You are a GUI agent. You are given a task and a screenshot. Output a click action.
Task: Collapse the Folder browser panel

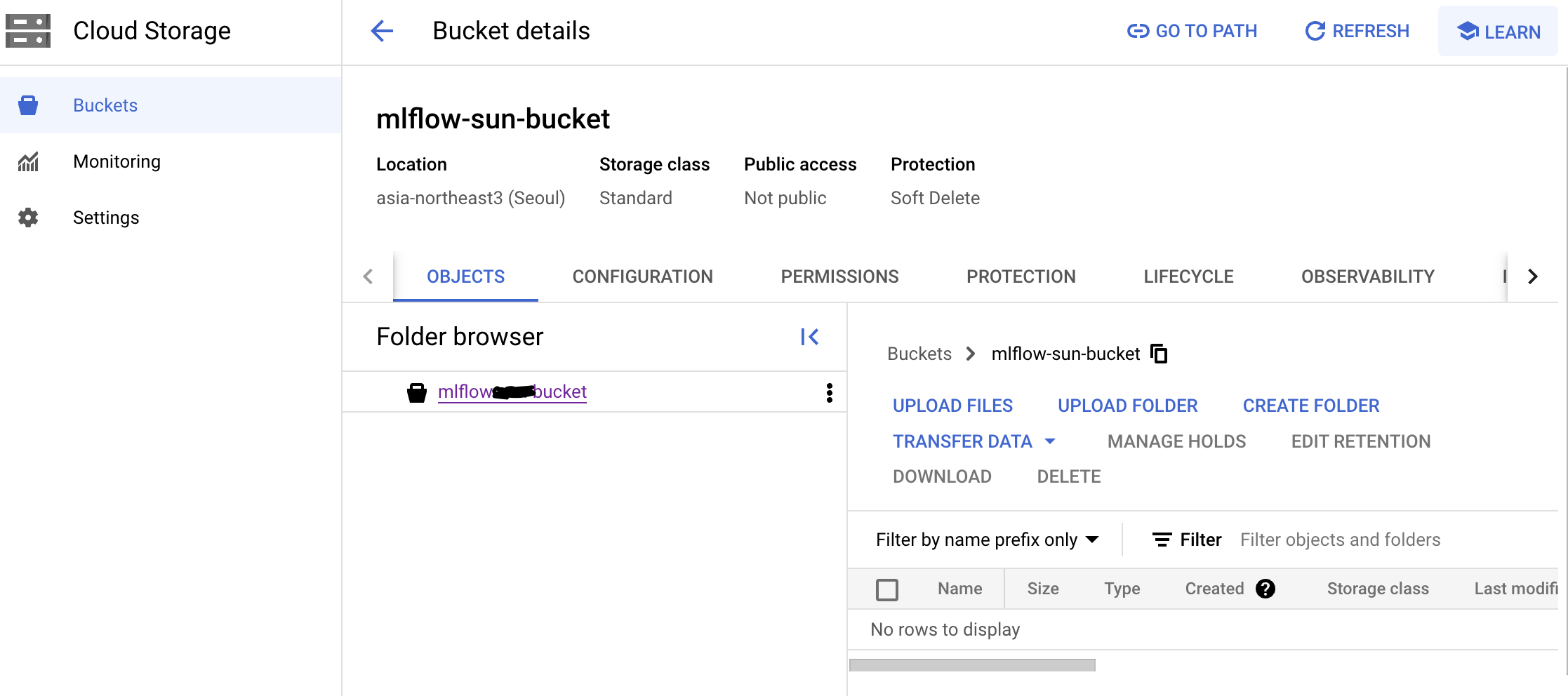pos(809,337)
